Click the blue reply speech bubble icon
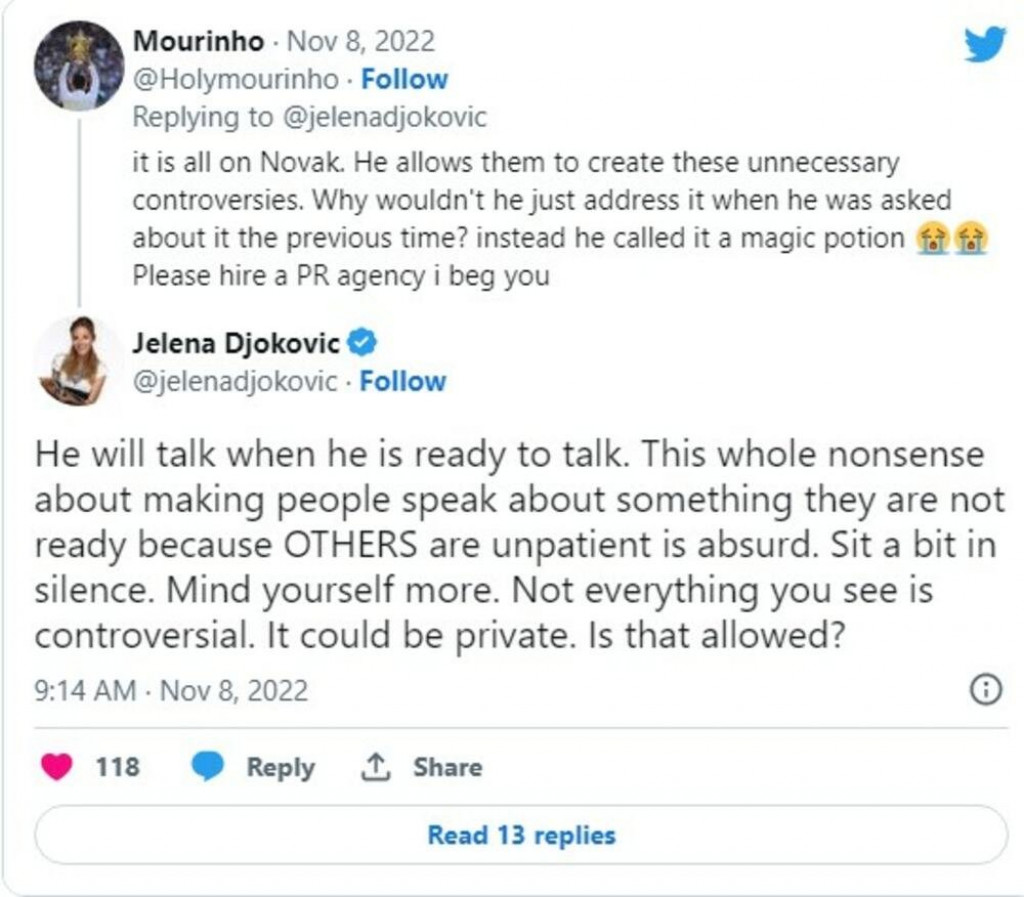This screenshot has width=1024, height=897. coord(207,767)
